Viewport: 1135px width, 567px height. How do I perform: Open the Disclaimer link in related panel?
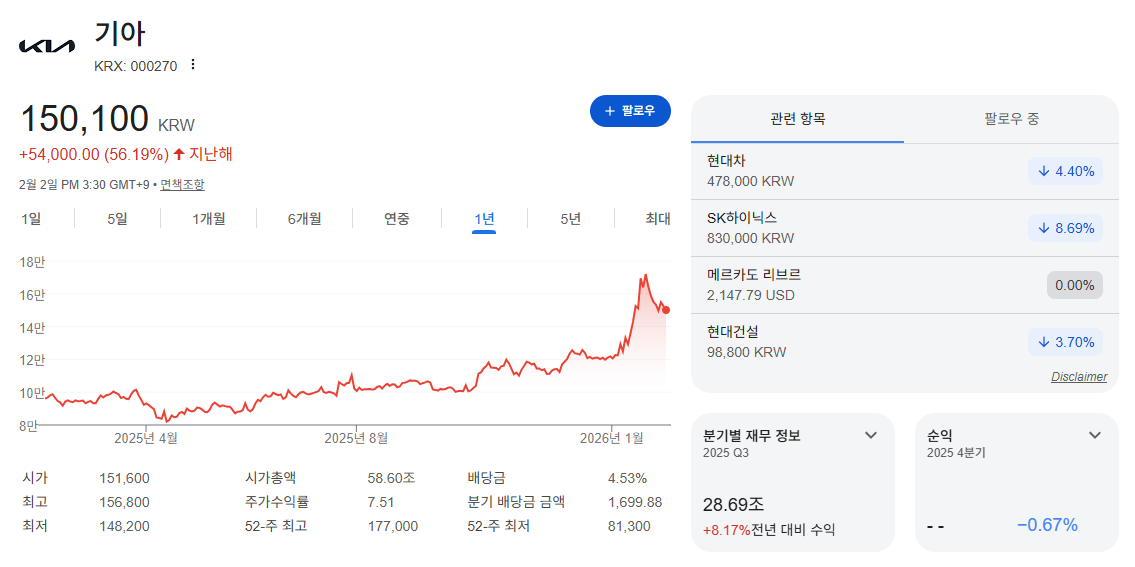pyautogui.click(x=1079, y=377)
